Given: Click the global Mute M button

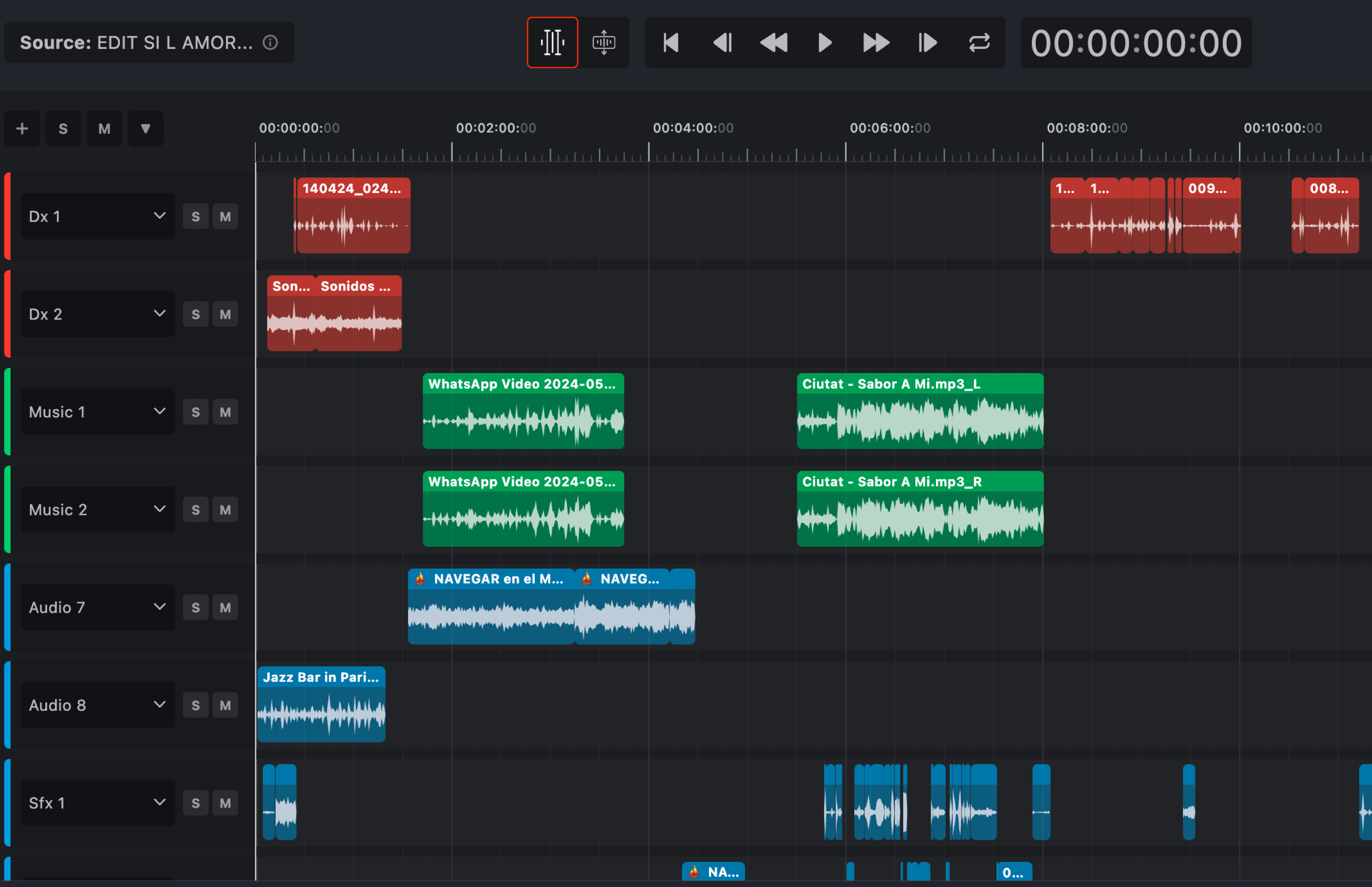Looking at the screenshot, I should pos(104,128).
